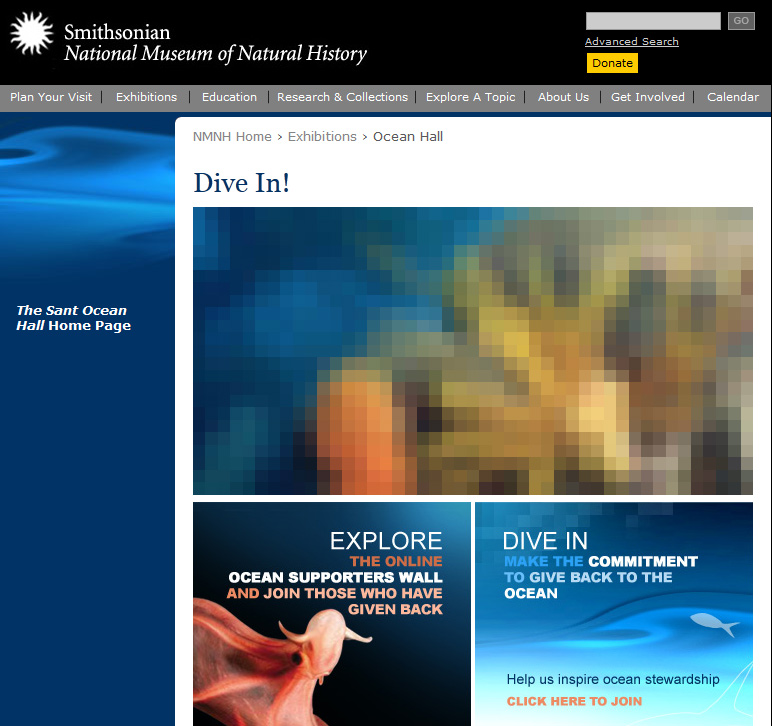Open the Advanced Search link

point(631,42)
